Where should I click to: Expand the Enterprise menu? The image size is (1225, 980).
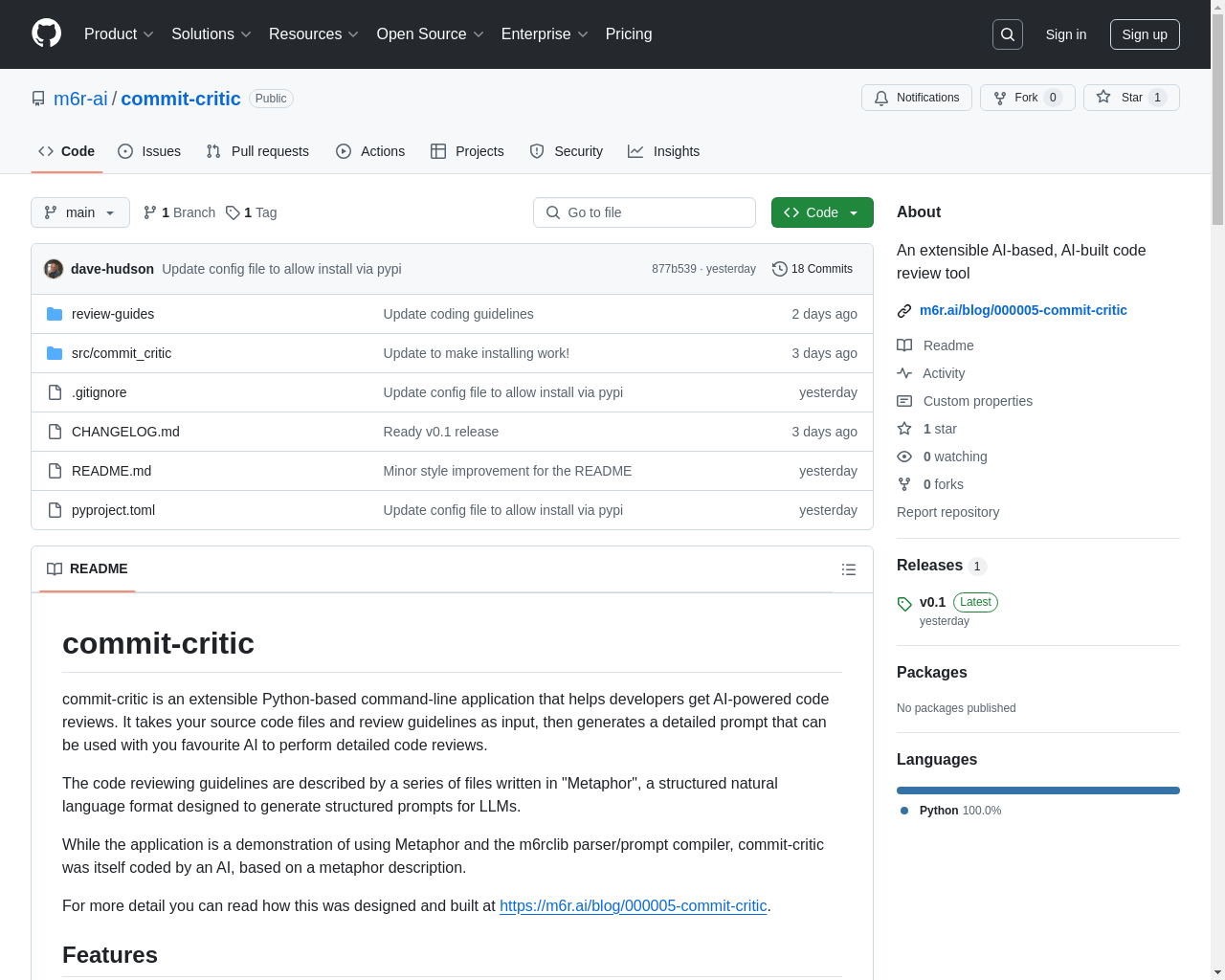[545, 34]
